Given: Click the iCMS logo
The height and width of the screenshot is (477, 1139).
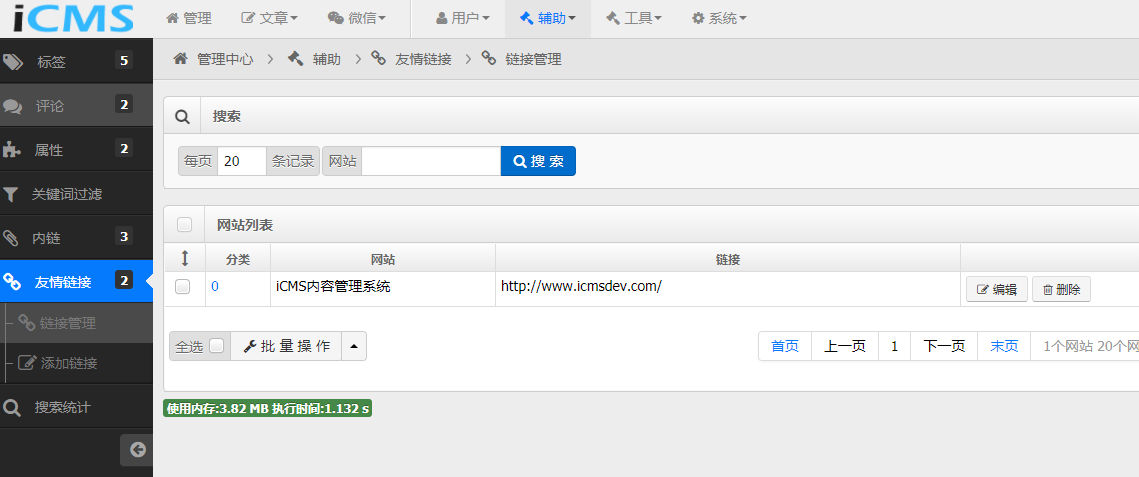Looking at the screenshot, I should [x=73, y=18].
